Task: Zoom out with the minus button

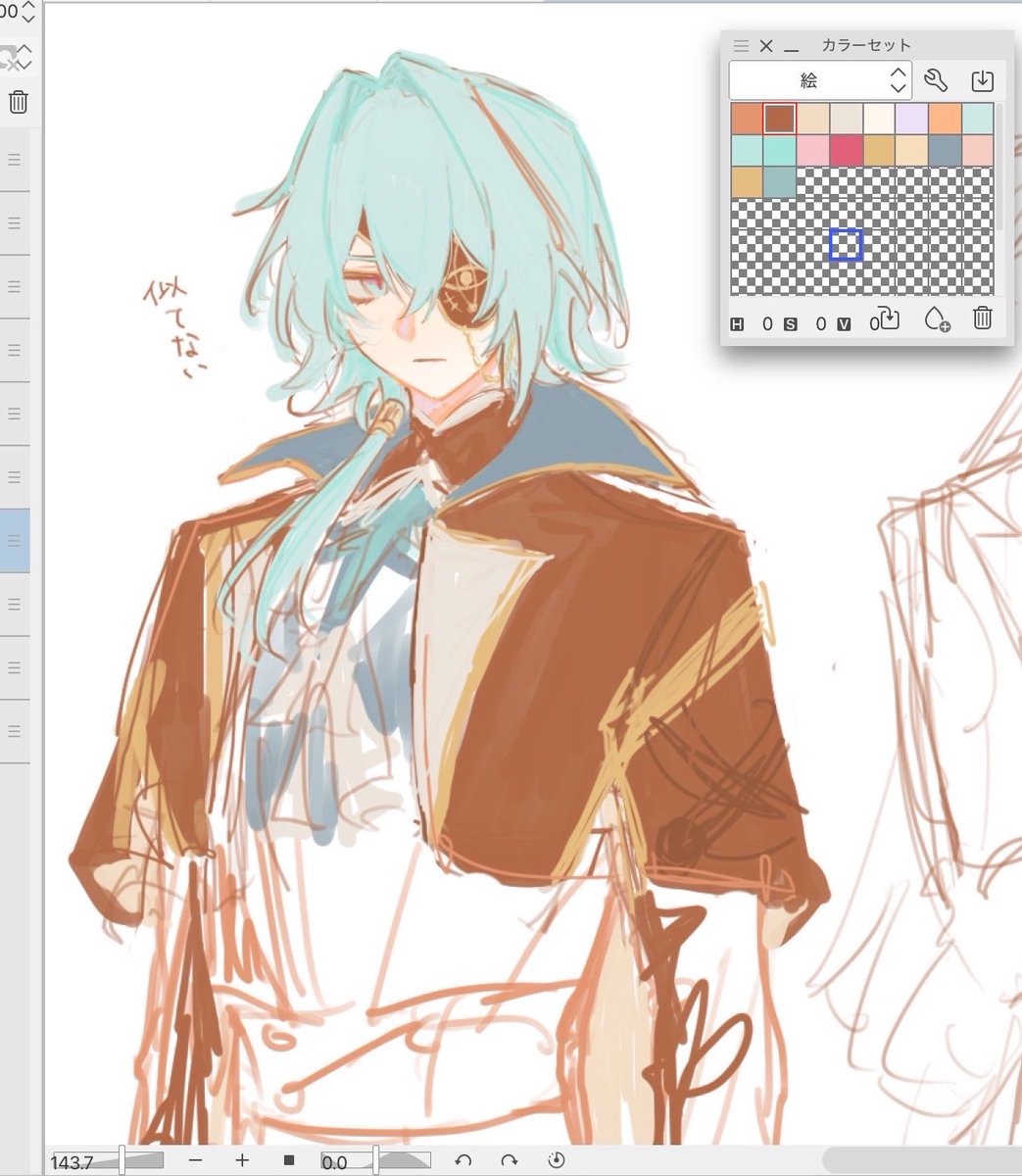Action: 195,1161
